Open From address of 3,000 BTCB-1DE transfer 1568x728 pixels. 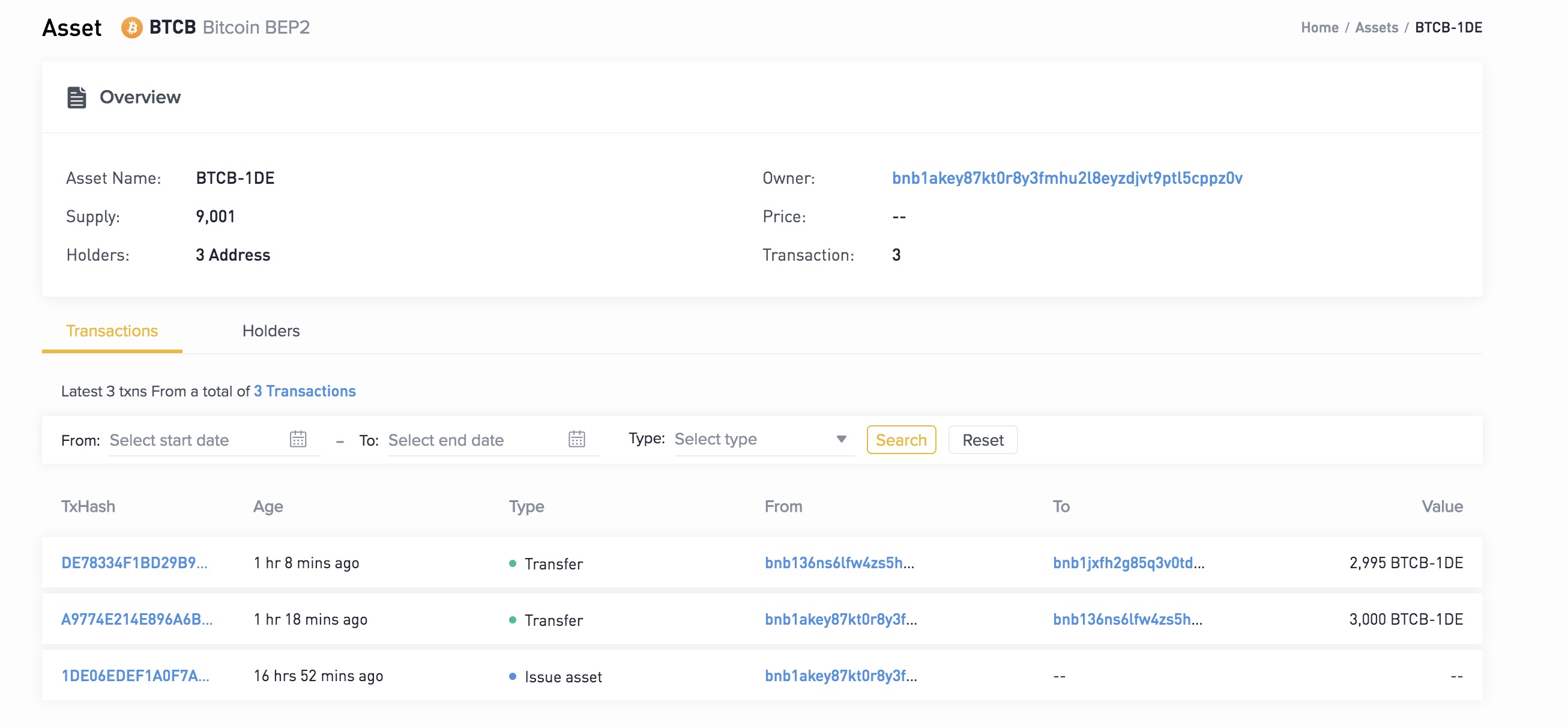(x=840, y=619)
